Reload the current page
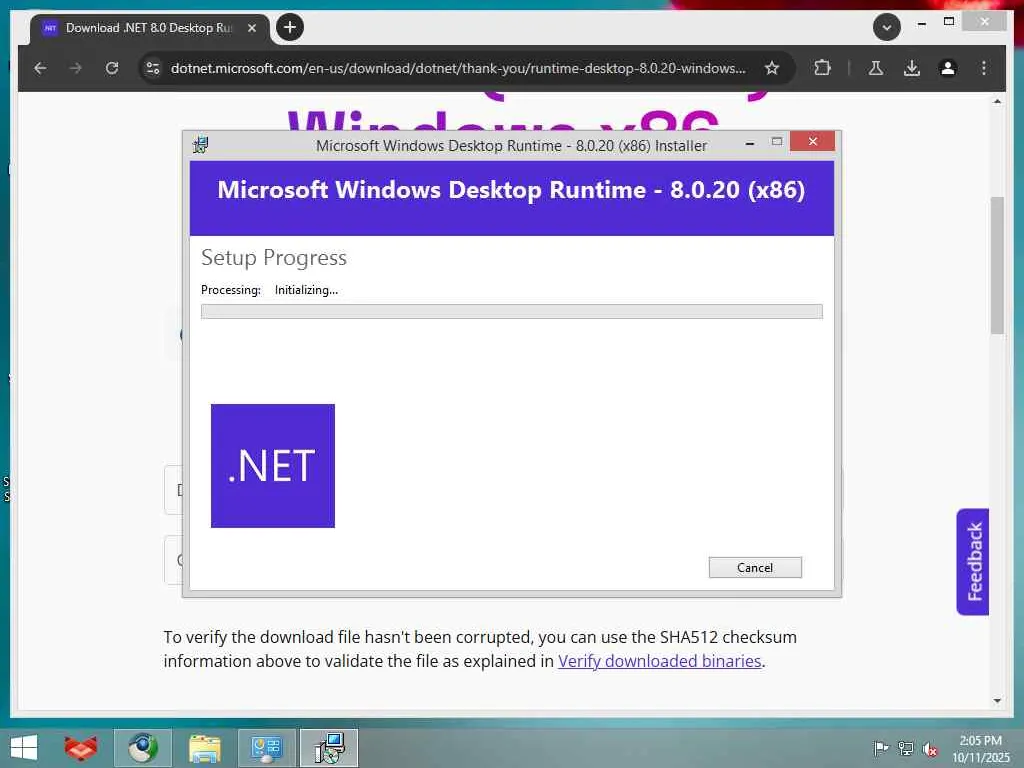1024x768 pixels. tap(112, 68)
